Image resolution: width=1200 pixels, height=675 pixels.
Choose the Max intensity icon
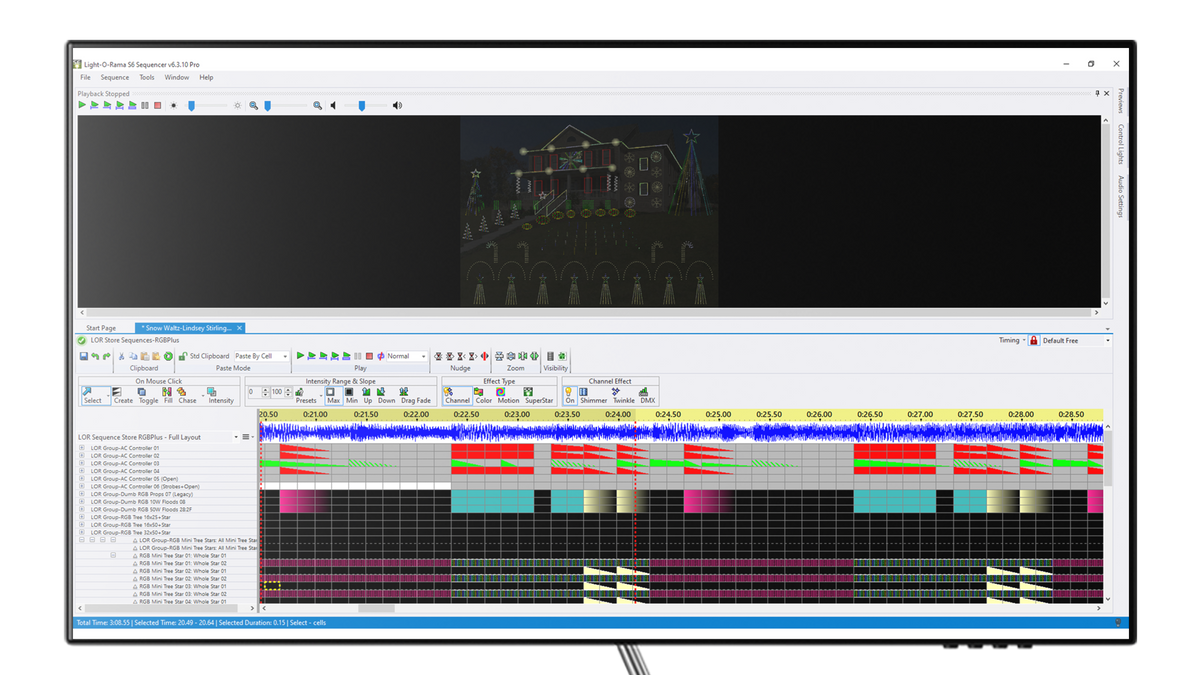coord(333,395)
